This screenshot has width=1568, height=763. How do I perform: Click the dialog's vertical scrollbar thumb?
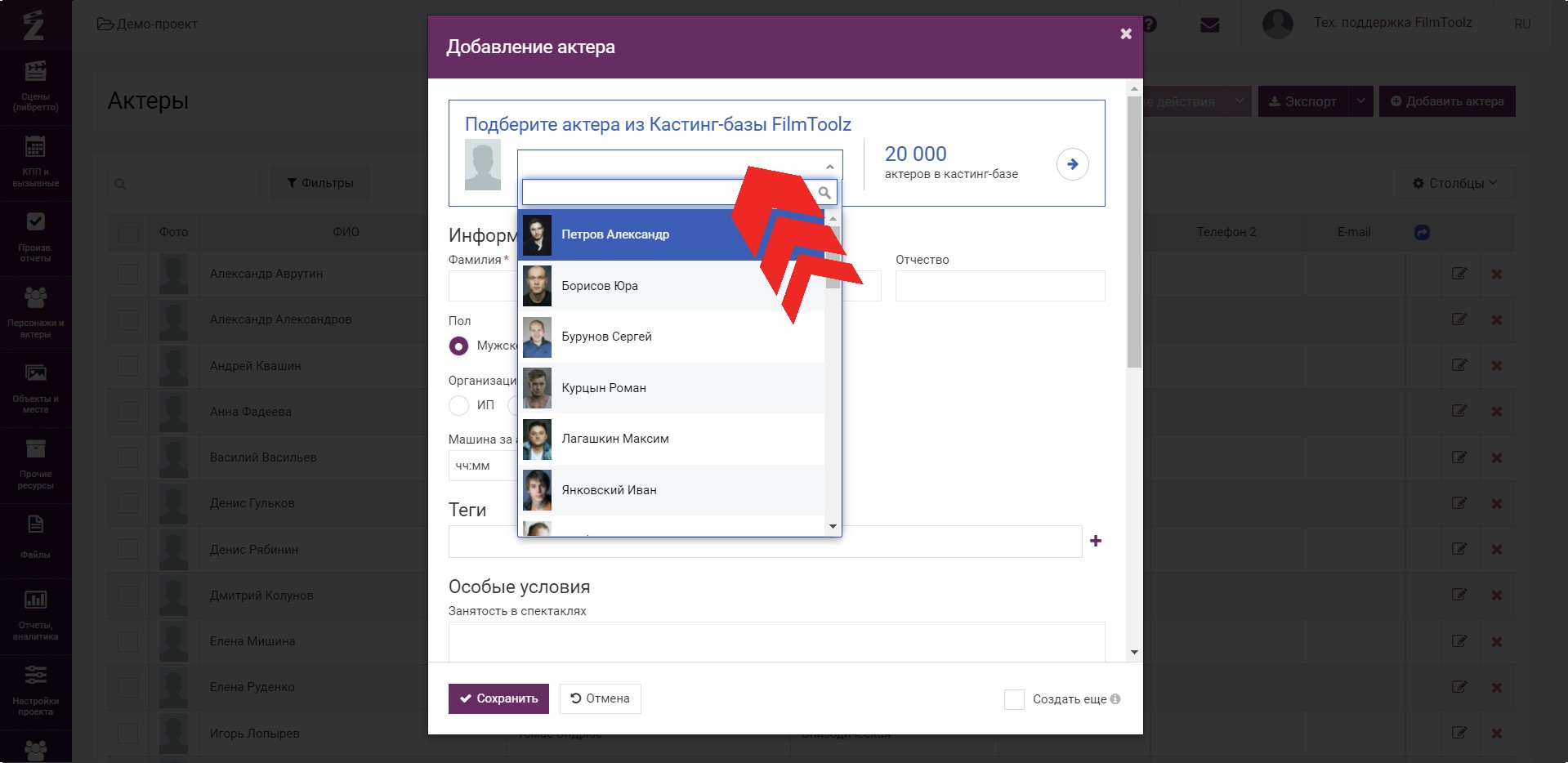click(1134, 233)
